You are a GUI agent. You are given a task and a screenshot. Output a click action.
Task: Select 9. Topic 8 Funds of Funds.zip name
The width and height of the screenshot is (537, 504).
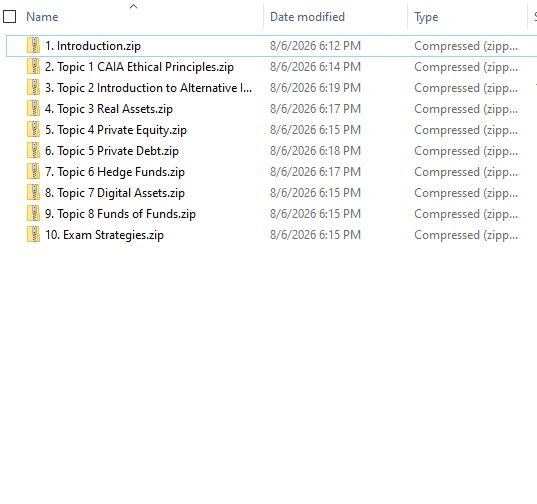pyautogui.click(x=120, y=214)
